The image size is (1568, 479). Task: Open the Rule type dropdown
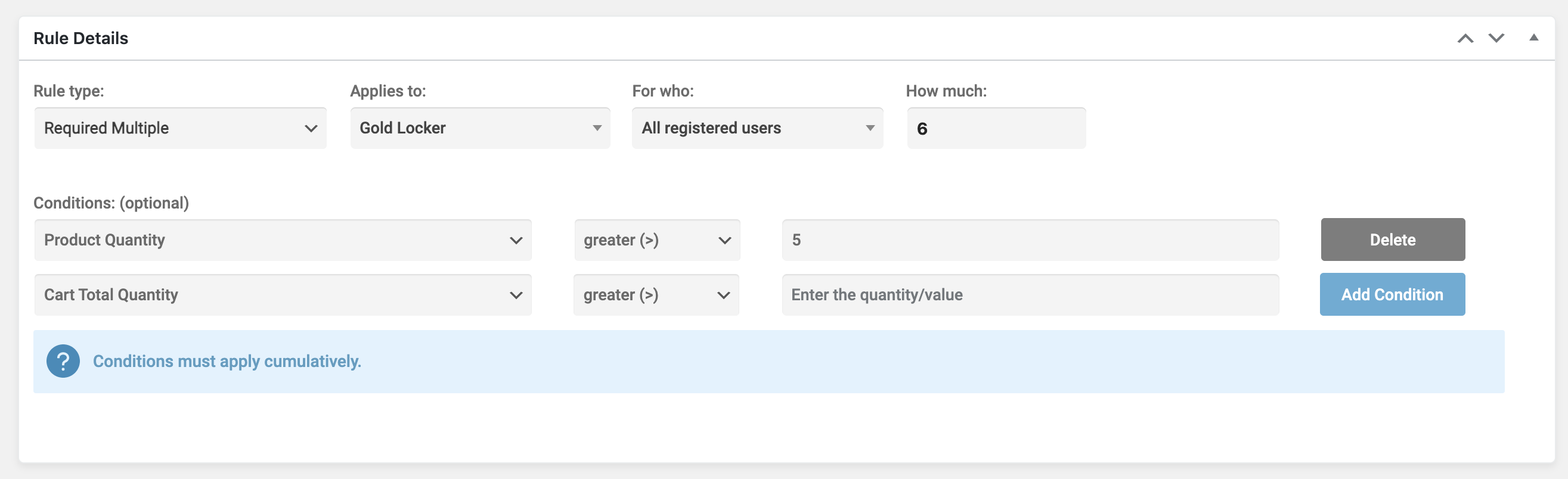click(180, 128)
